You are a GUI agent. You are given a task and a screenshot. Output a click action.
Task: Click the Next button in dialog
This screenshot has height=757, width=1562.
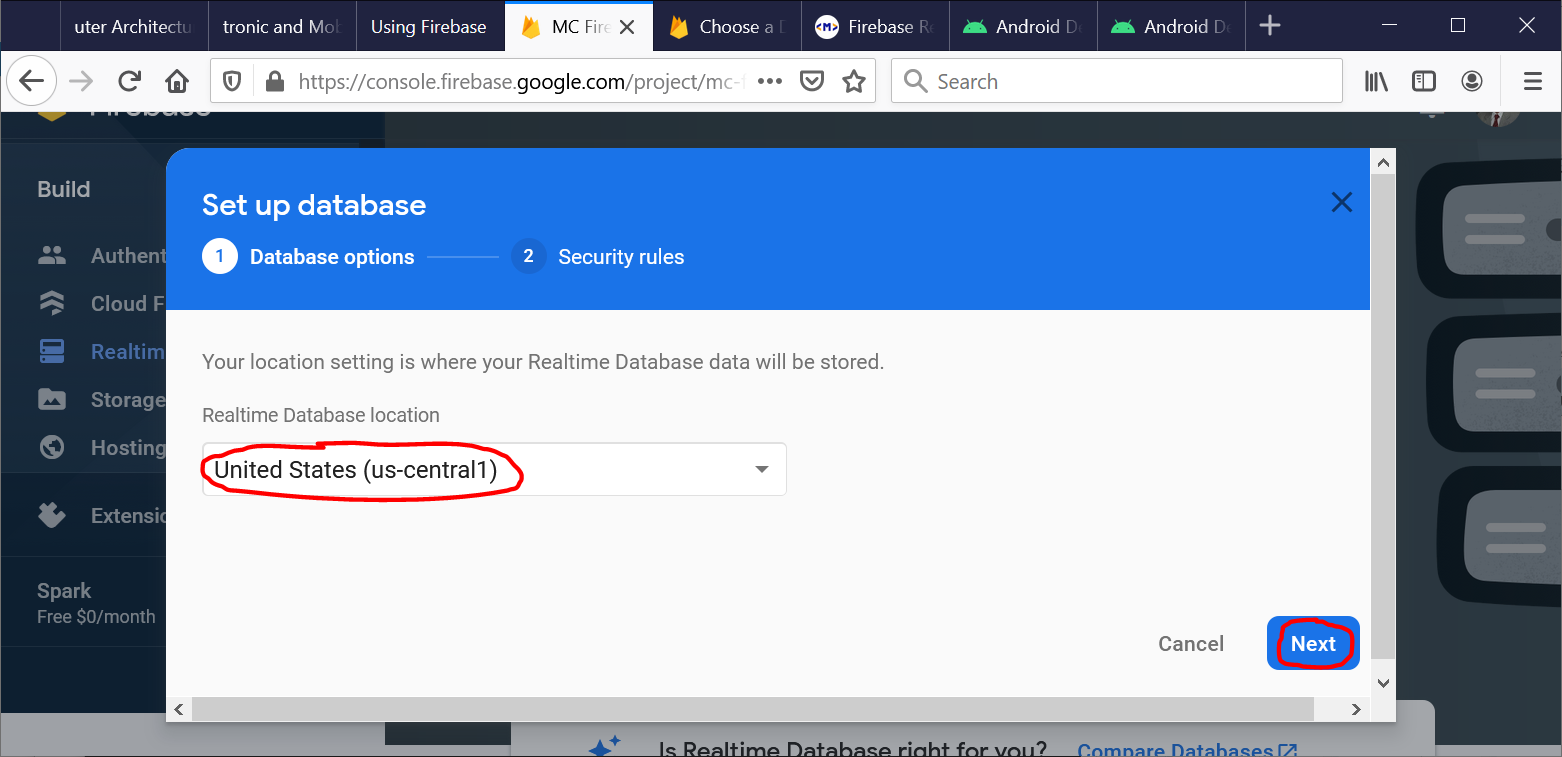click(x=1312, y=644)
